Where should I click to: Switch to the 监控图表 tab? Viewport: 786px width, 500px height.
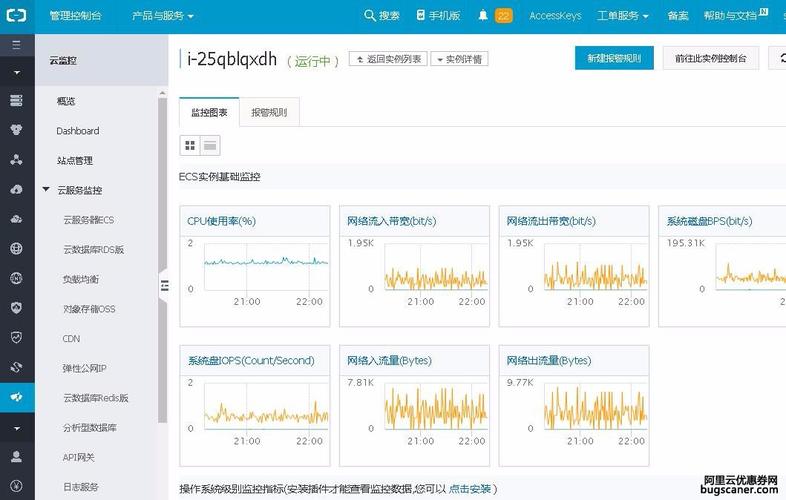coord(209,112)
